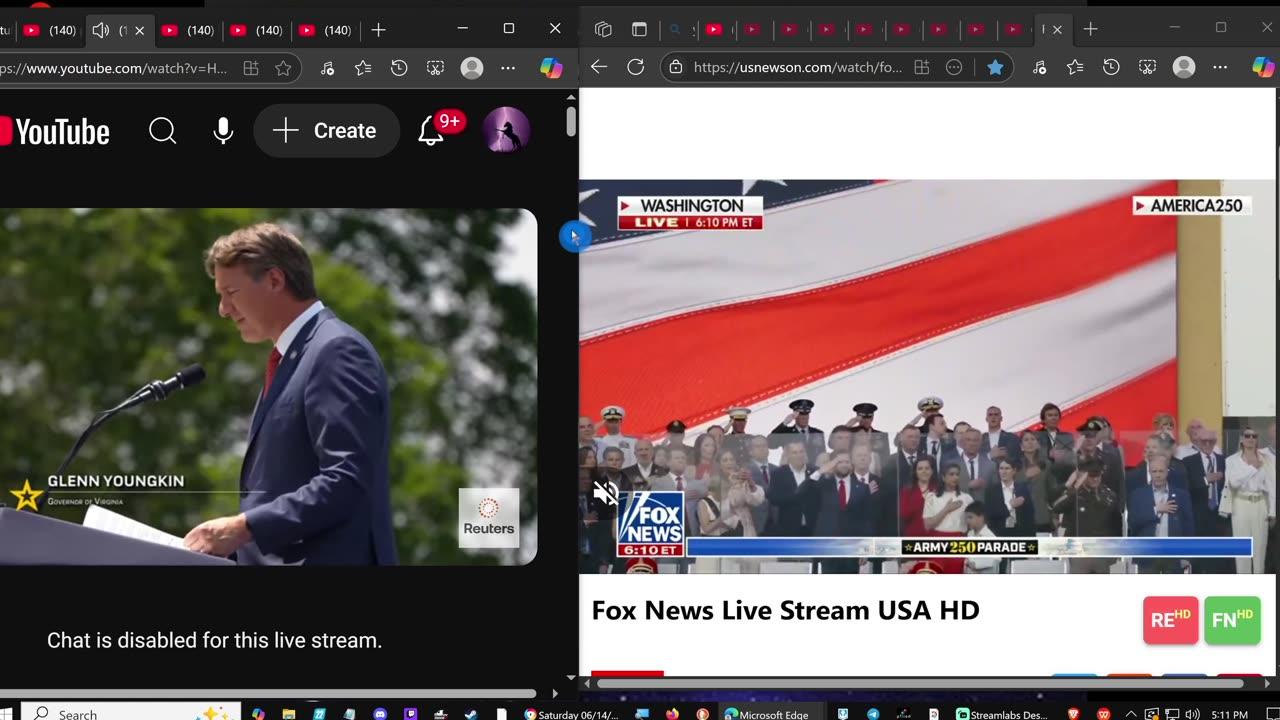Image resolution: width=1280 pixels, height=720 pixels.
Task: Go back in the right Edge window
Action: pos(599,67)
